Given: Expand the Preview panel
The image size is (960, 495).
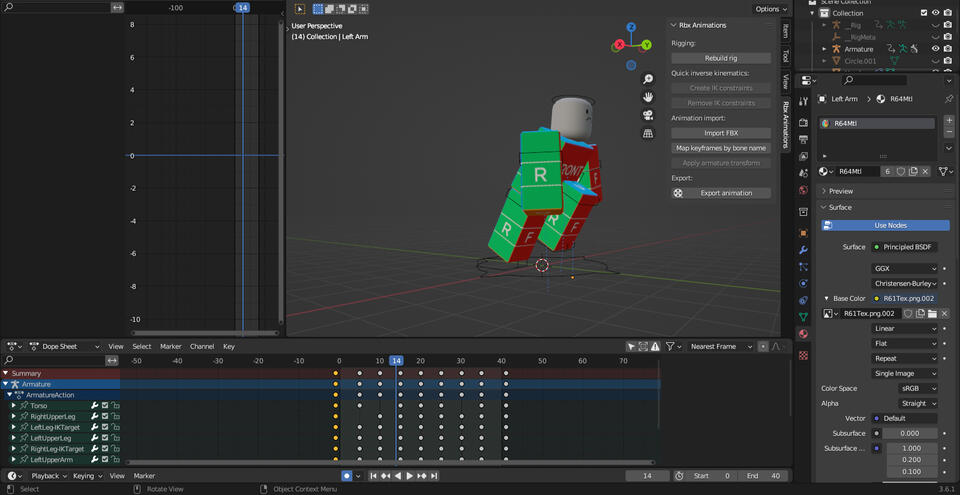Looking at the screenshot, I should [841, 191].
